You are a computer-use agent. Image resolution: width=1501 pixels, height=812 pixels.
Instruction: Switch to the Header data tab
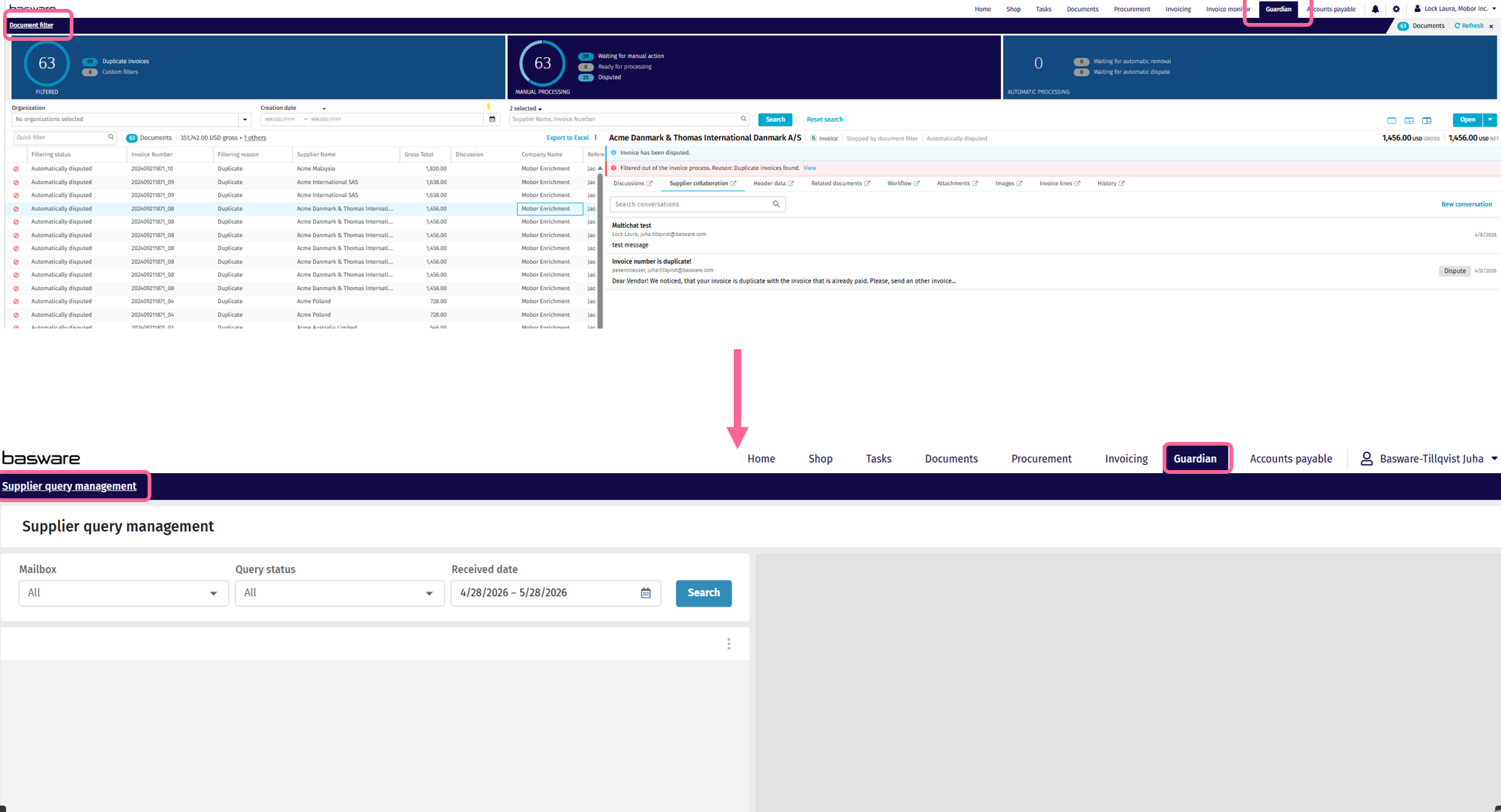tap(769, 183)
